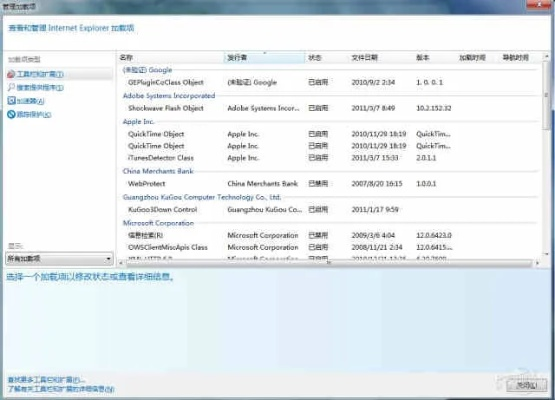Click the file date 2011/3/7 8:49
Image resolution: width=555 pixels, height=400 pixels.
coord(373,108)
